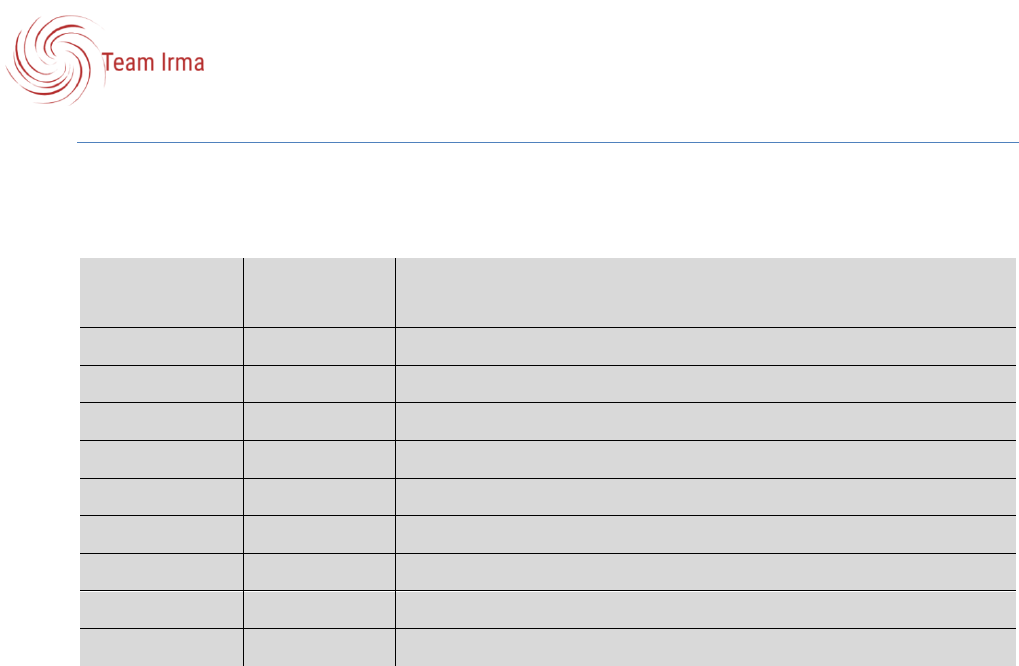Select middle column cell in table's ninth row
Screen dimensions: 1019x666
click(318, 610)
